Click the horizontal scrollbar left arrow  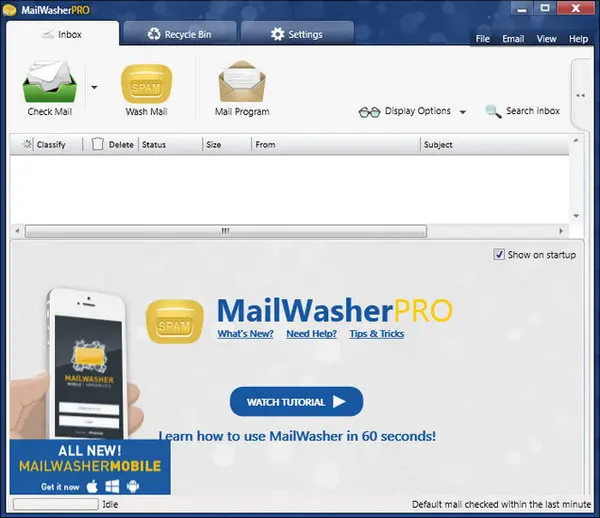pyautogui.click(x=17, y=231)
